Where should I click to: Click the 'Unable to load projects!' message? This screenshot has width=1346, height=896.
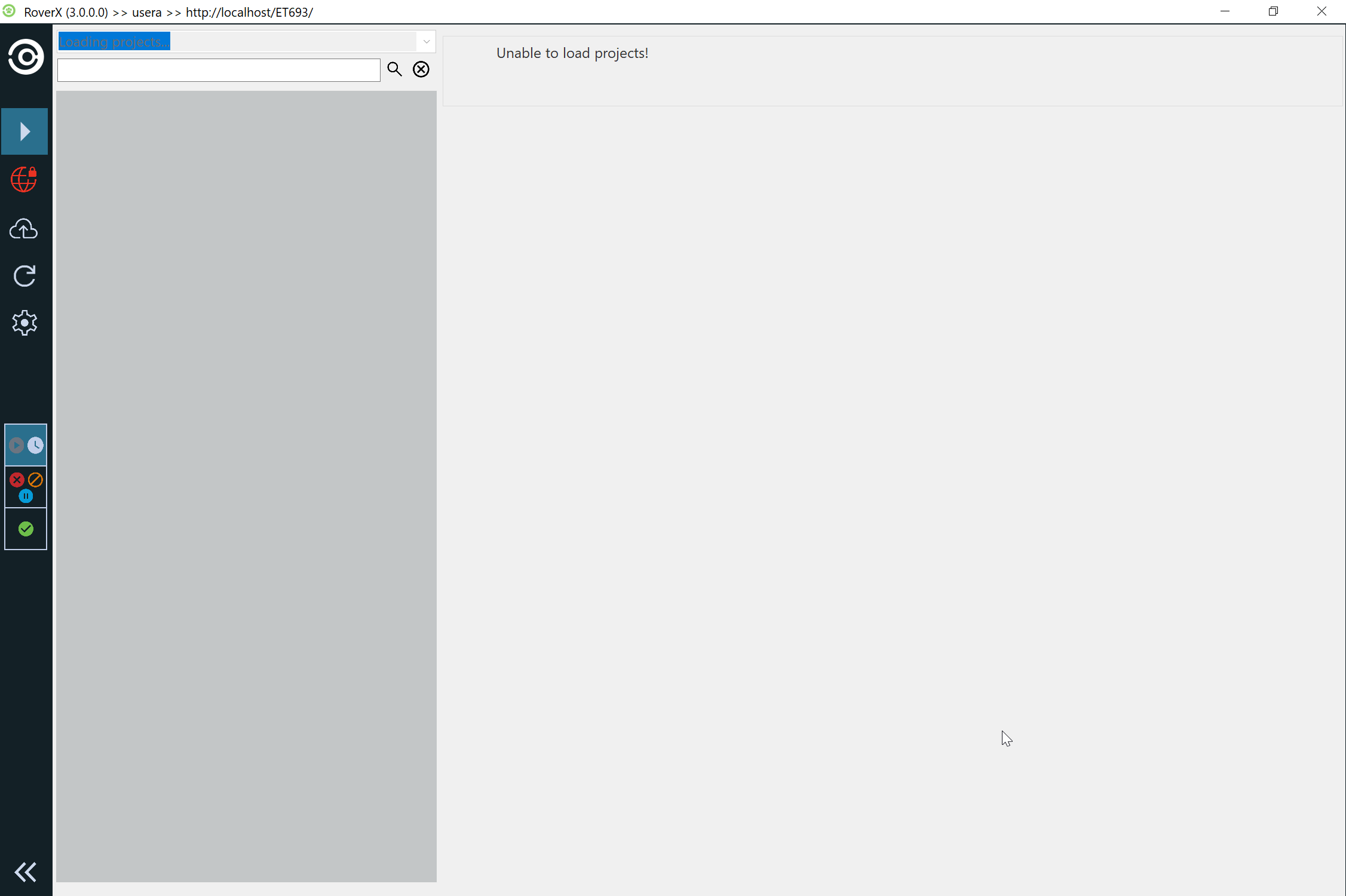click(x=572, y=54)
